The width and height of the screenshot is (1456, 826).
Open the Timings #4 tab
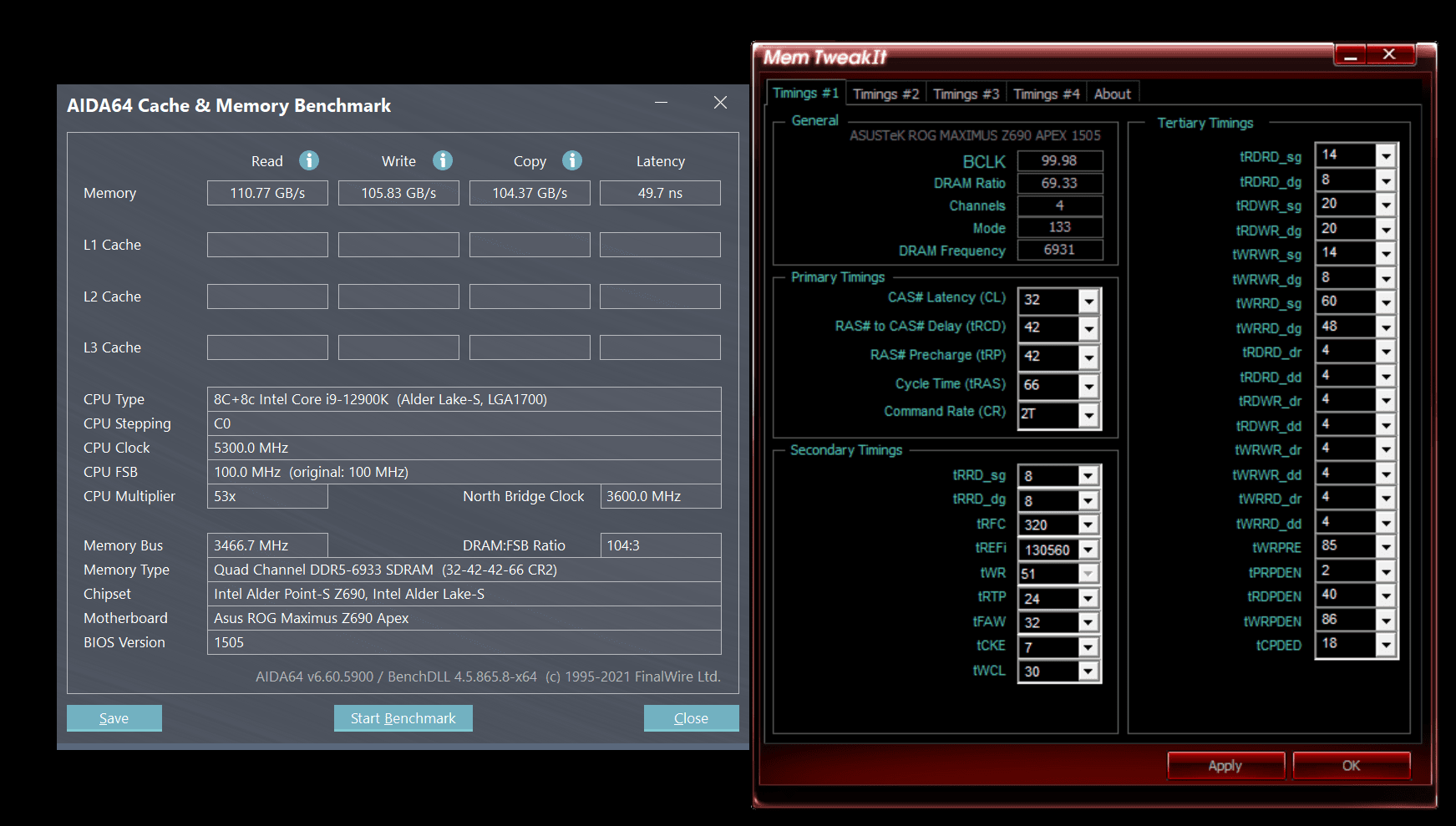(1047, 94)
